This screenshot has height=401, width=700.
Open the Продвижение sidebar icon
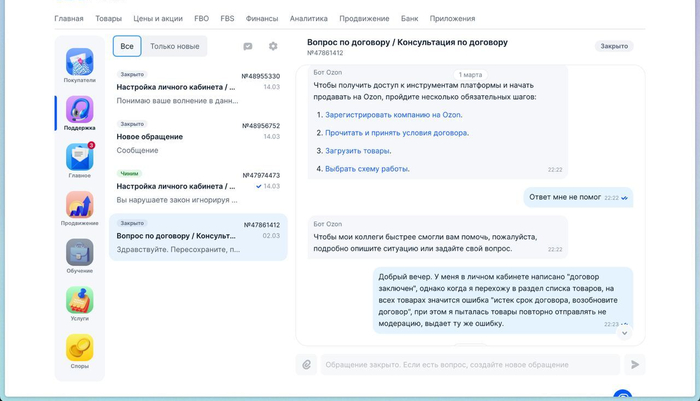pos(79,205)
